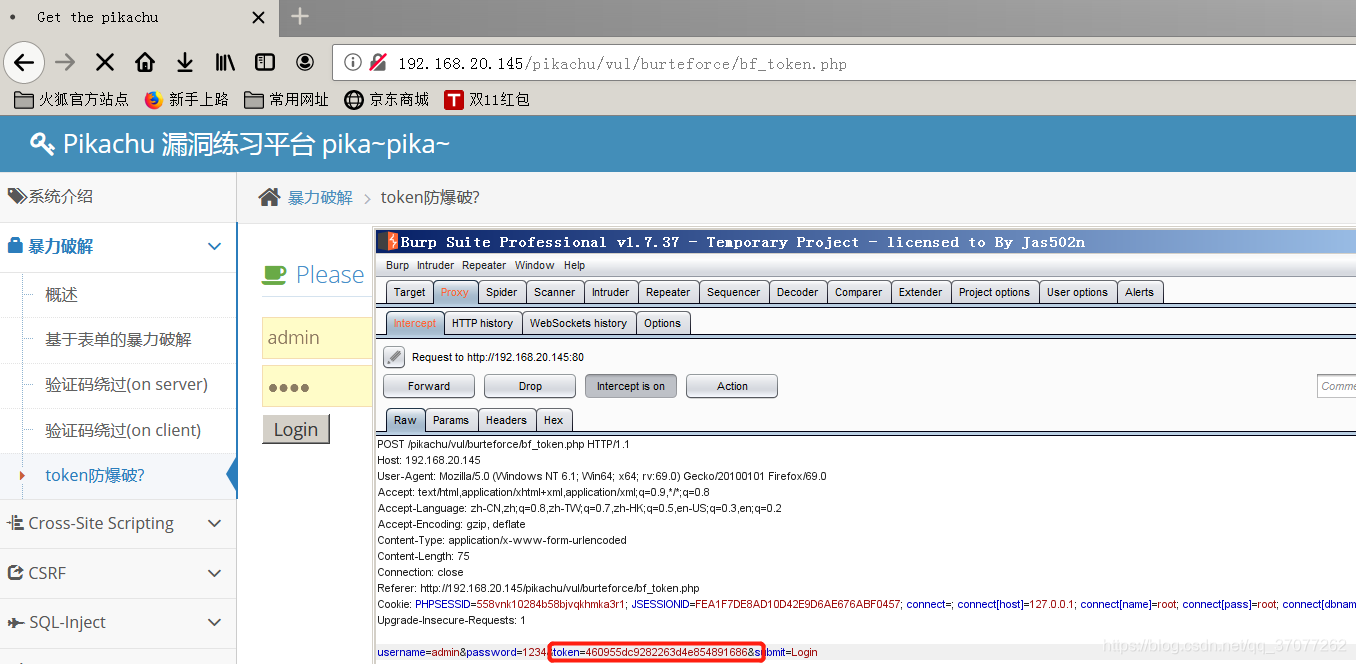This screenshot has width=1356, height=664.
Task: Click the home icon in the breadcrumb
Action: (x=269, y=197)
